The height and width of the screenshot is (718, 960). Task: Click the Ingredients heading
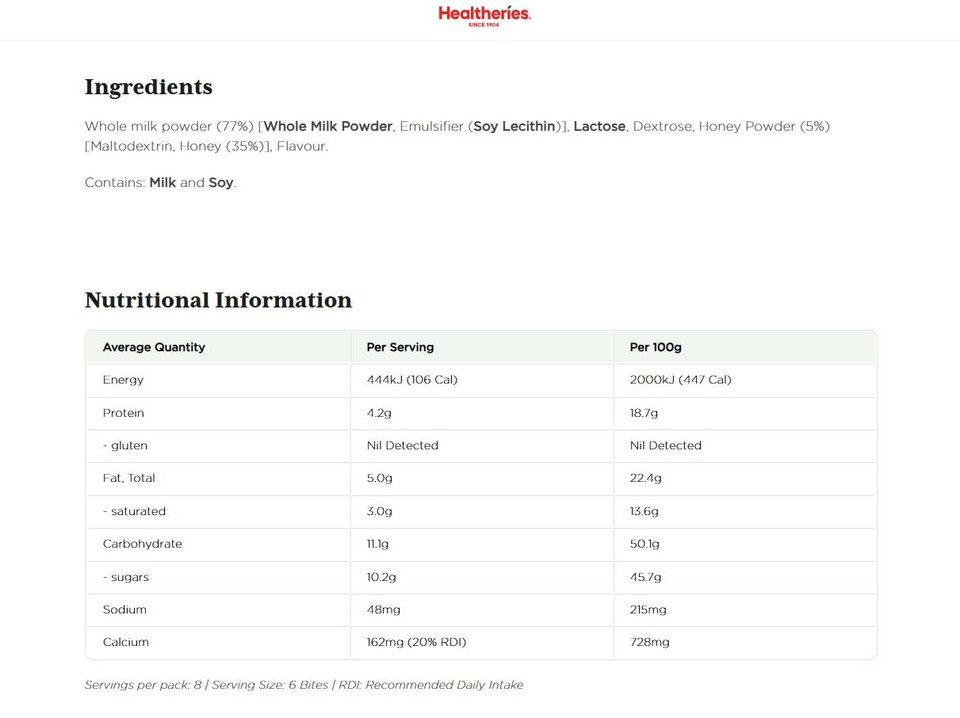[148, 87]
